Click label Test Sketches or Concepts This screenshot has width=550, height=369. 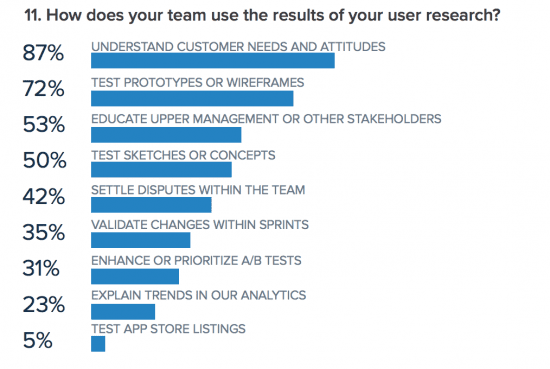coord(183,155)
